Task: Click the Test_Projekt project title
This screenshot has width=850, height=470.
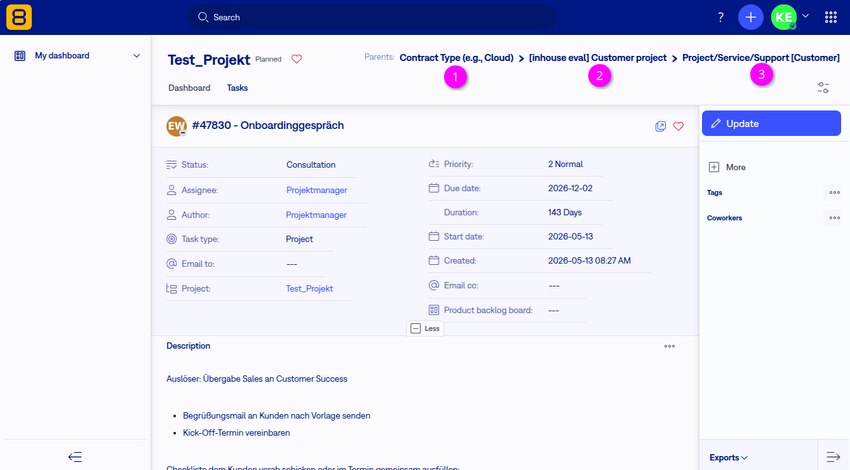Action: [209, 60]
